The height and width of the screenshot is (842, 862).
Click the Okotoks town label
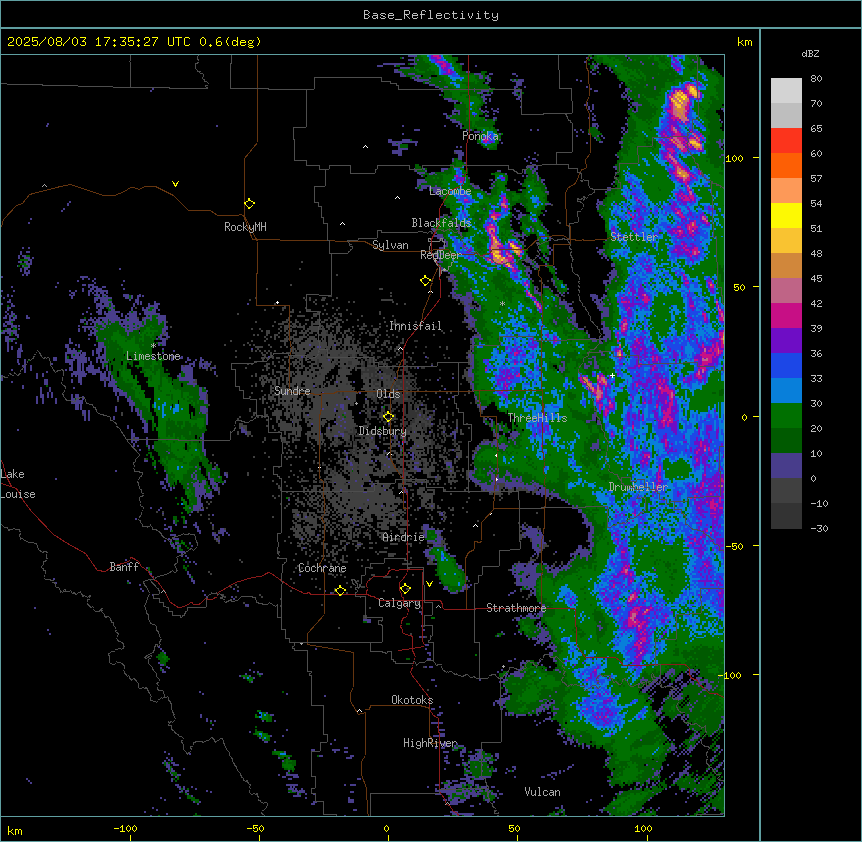[x=412, y=700]
